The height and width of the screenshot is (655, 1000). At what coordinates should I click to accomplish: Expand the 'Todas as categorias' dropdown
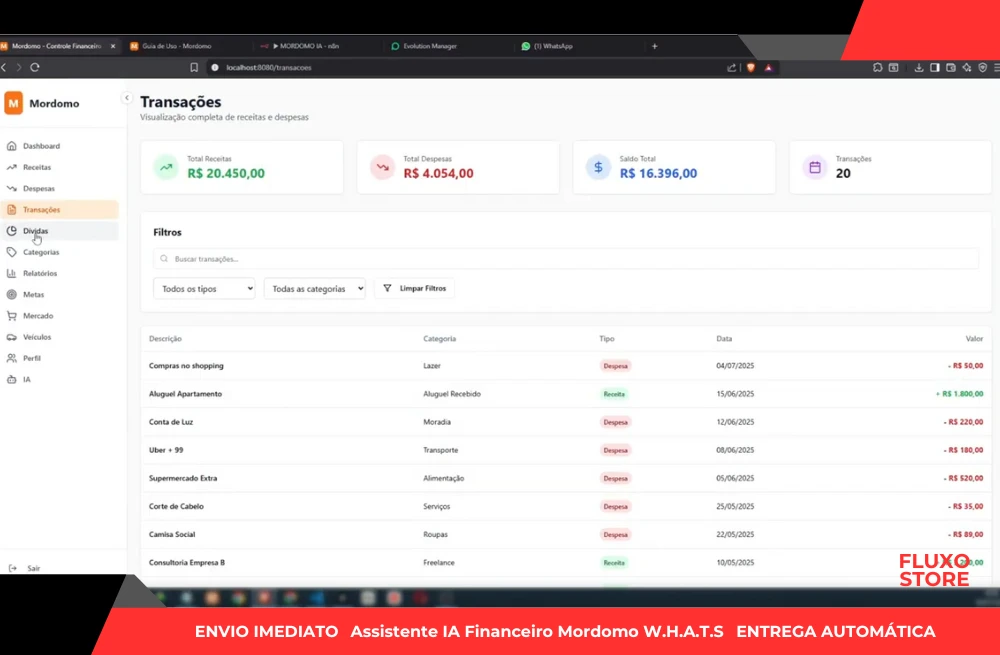coord(315,288)
